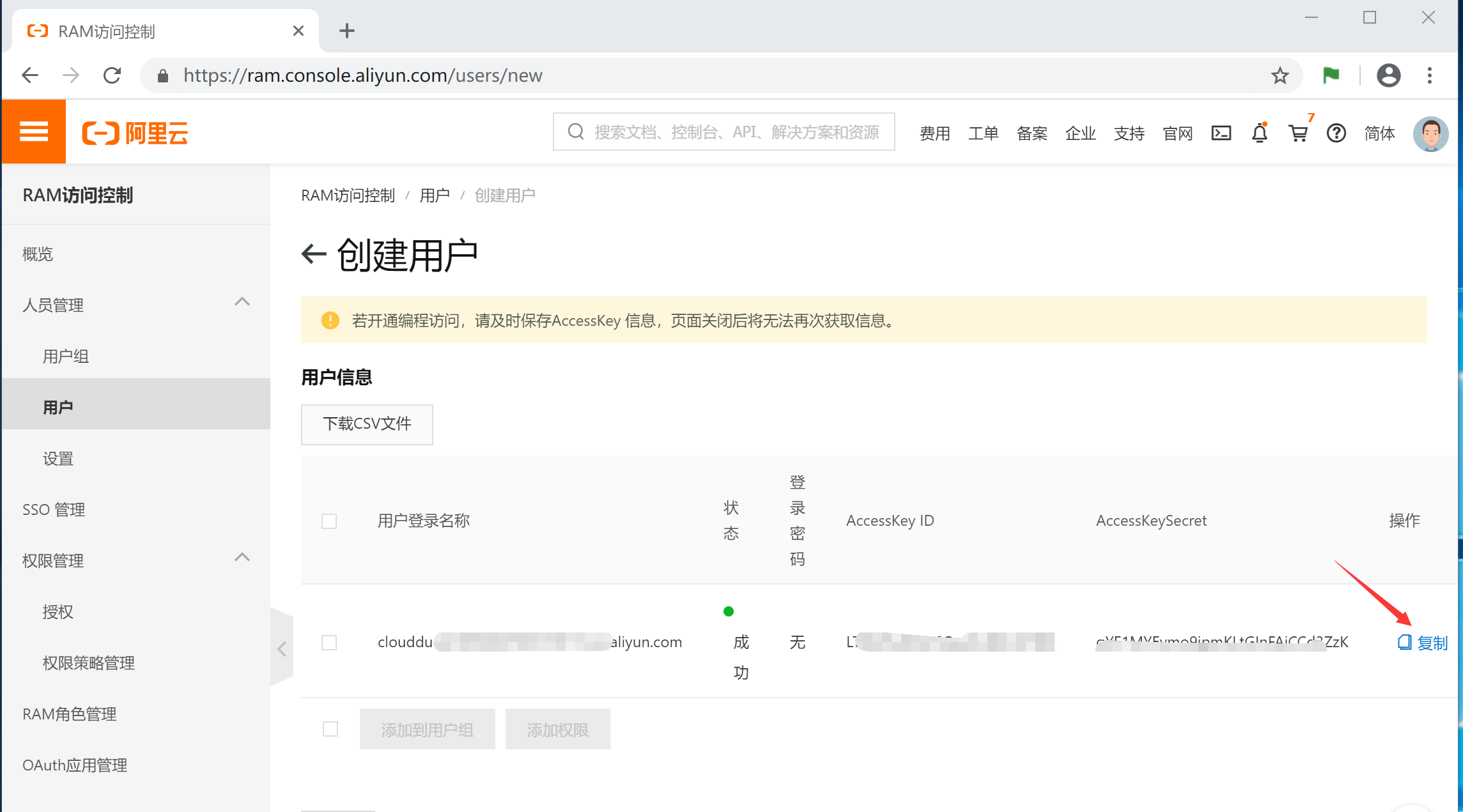Open a new browser tab
The image size is (1463, 812).
347,31
